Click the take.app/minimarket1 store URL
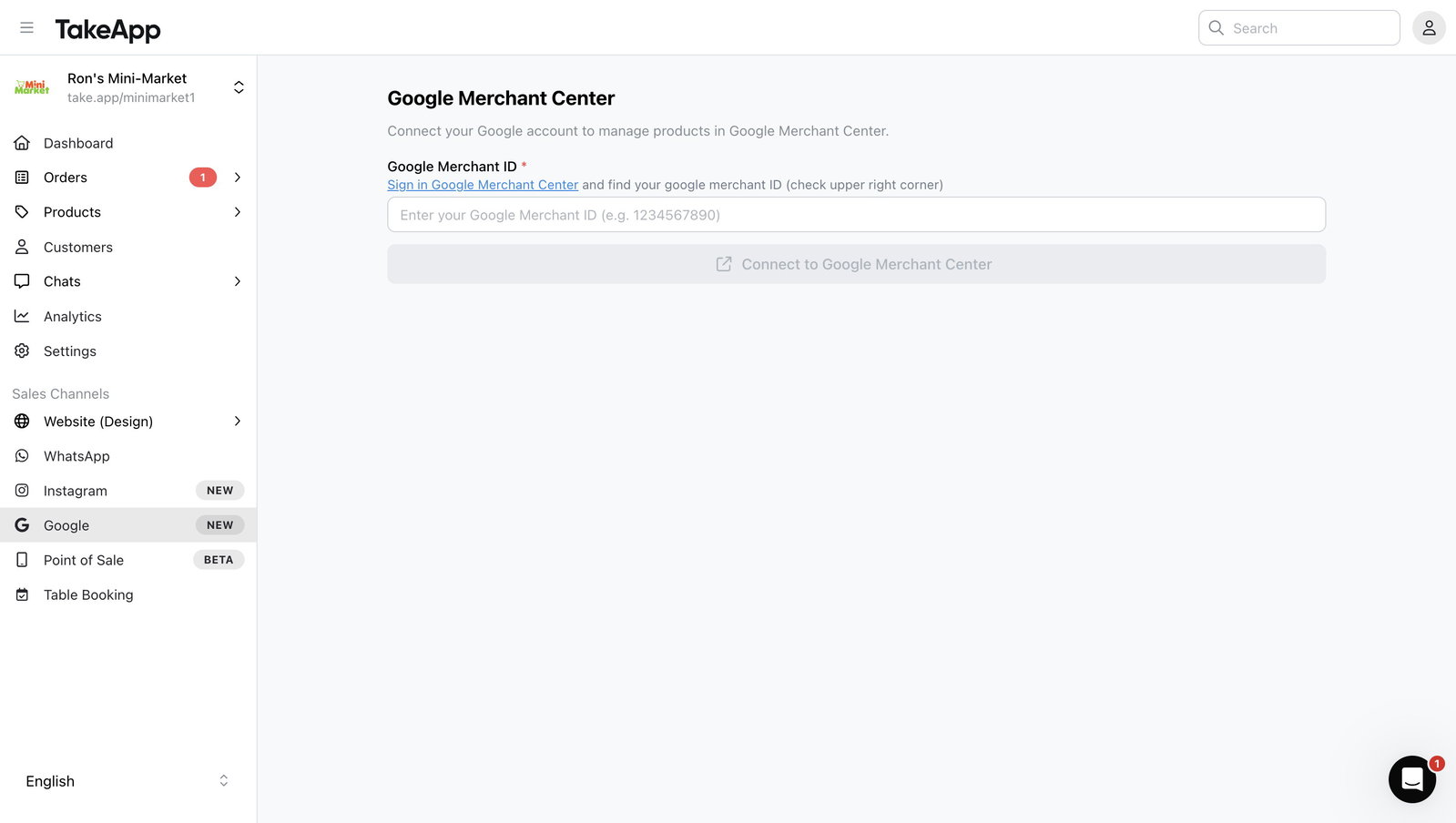This screenshot has height=823, width=1456. [131, 97]
